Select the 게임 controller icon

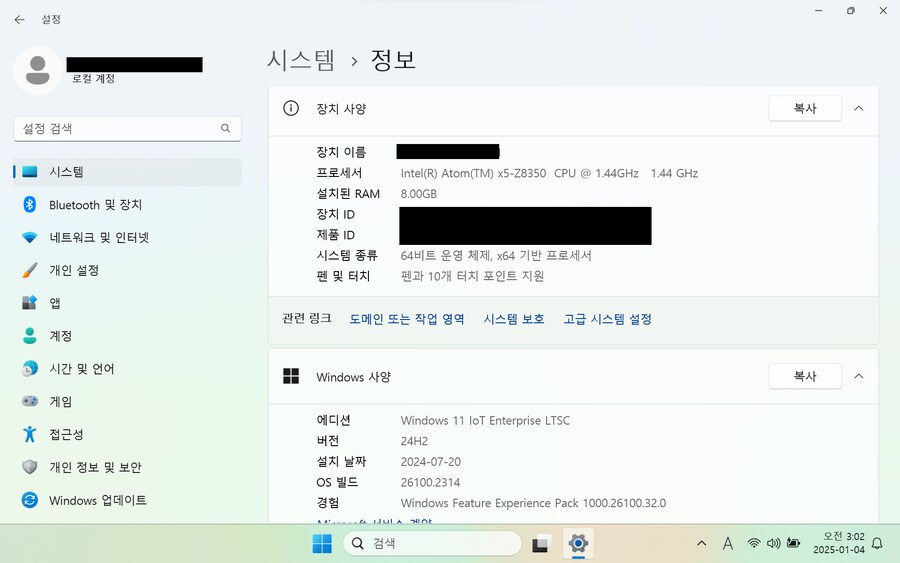pos(30,401)
